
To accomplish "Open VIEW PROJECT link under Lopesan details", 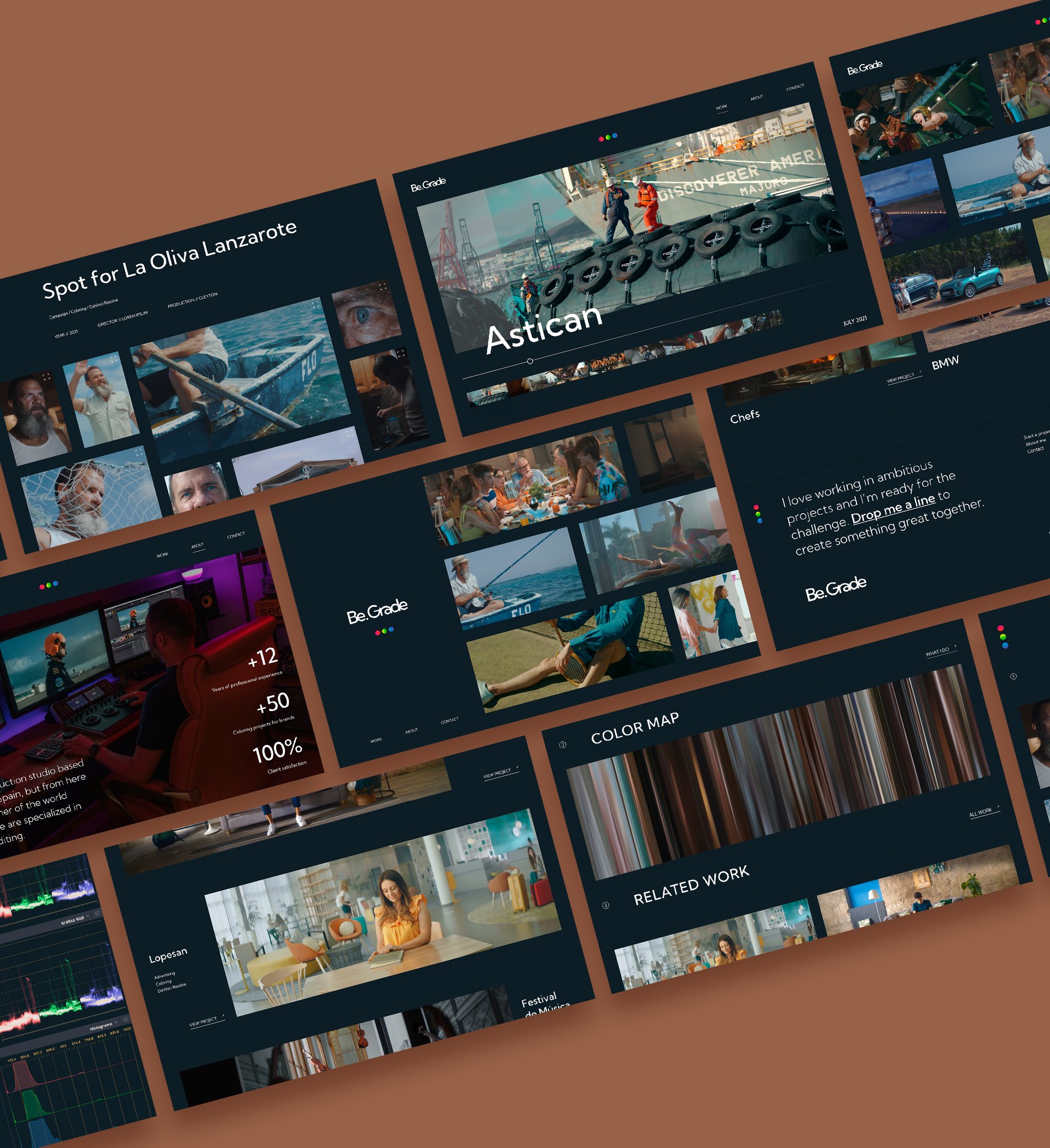I will [x=206, y=1021].
